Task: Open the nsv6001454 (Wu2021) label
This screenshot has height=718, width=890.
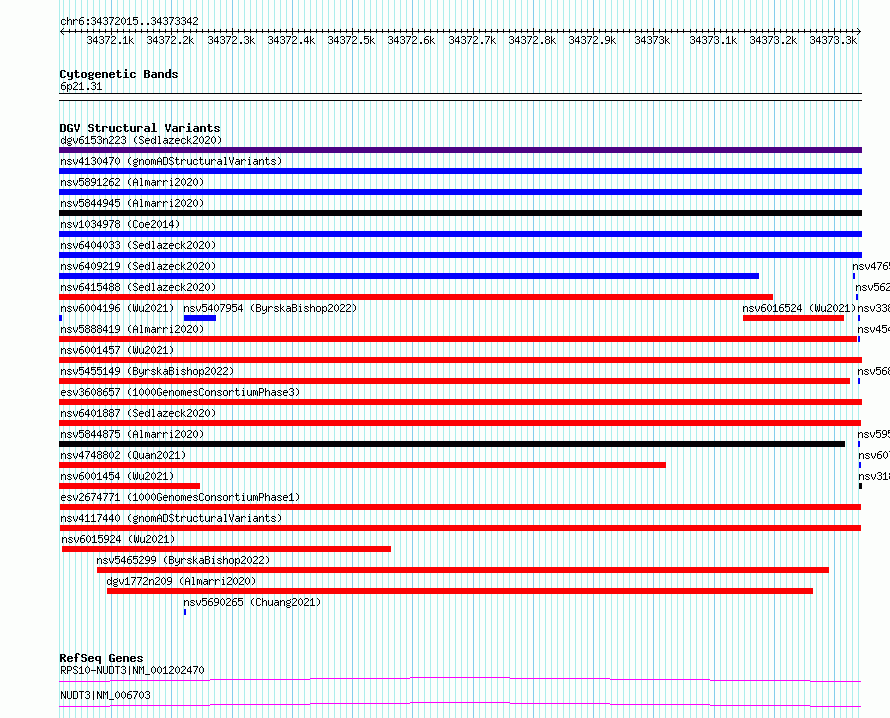Action: 117,476
